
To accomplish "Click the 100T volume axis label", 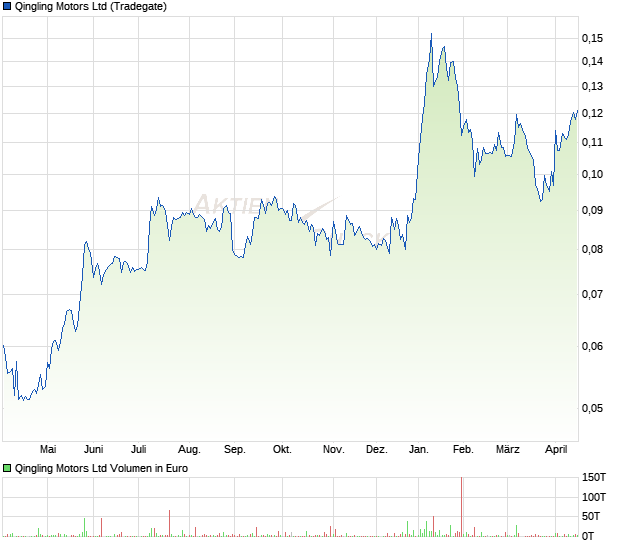I will click(594, 497).
